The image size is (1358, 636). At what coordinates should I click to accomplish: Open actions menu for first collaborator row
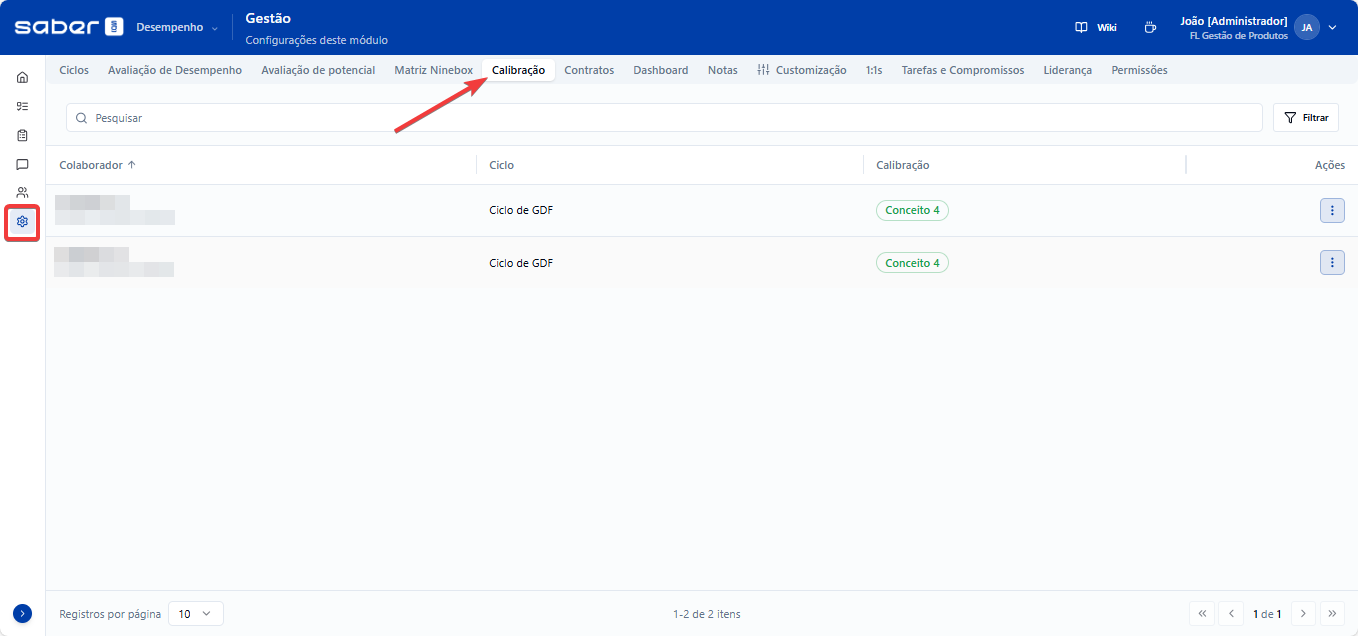tap(1331, 210)
